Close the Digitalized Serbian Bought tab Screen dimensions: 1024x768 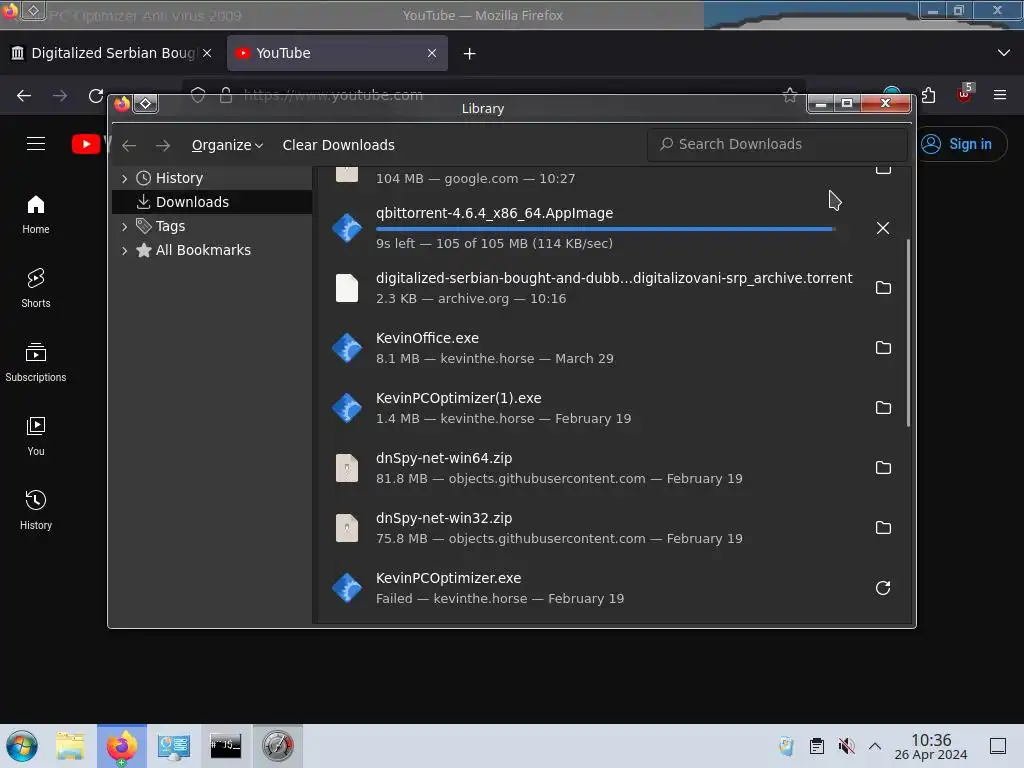coord(207,53)
